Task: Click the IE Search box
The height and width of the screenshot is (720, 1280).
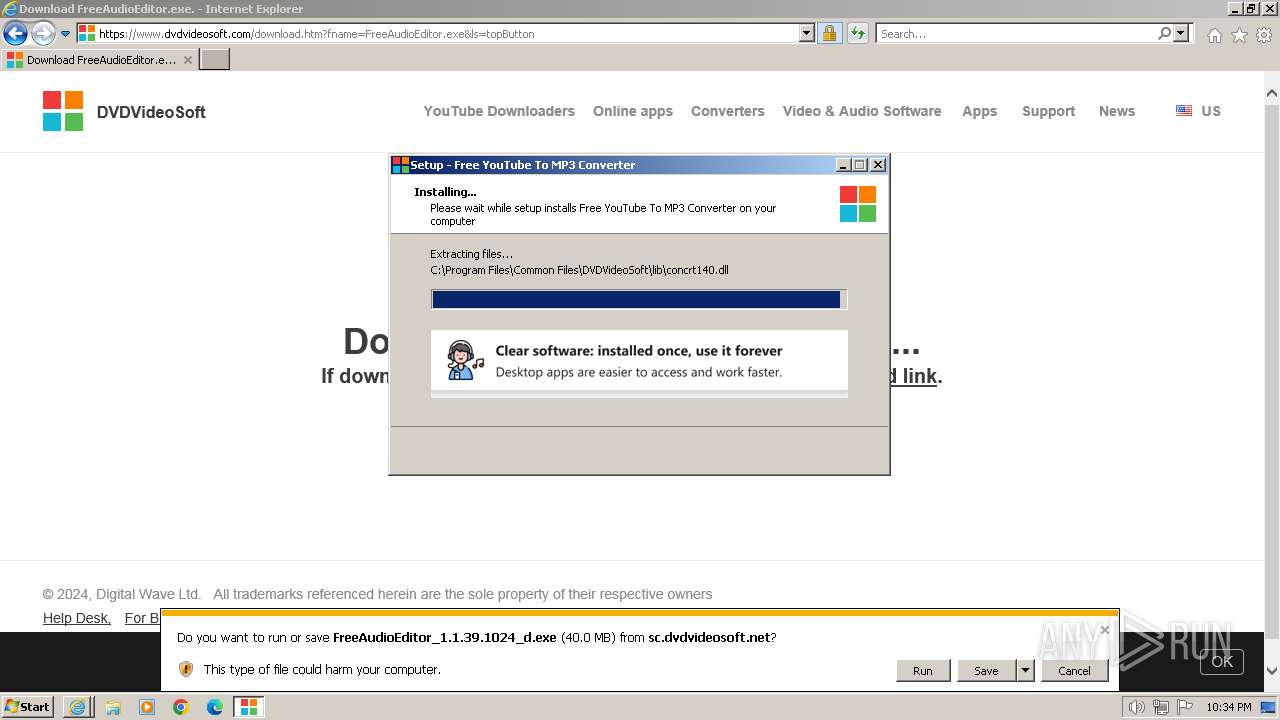Action: (1016, 33)
